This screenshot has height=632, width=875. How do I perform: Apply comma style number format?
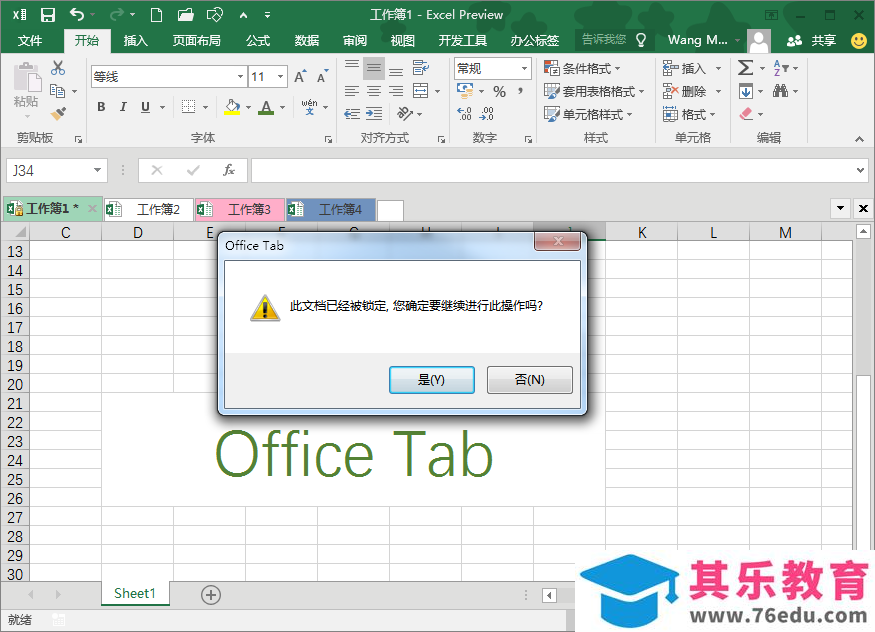(x=520, y=91)
